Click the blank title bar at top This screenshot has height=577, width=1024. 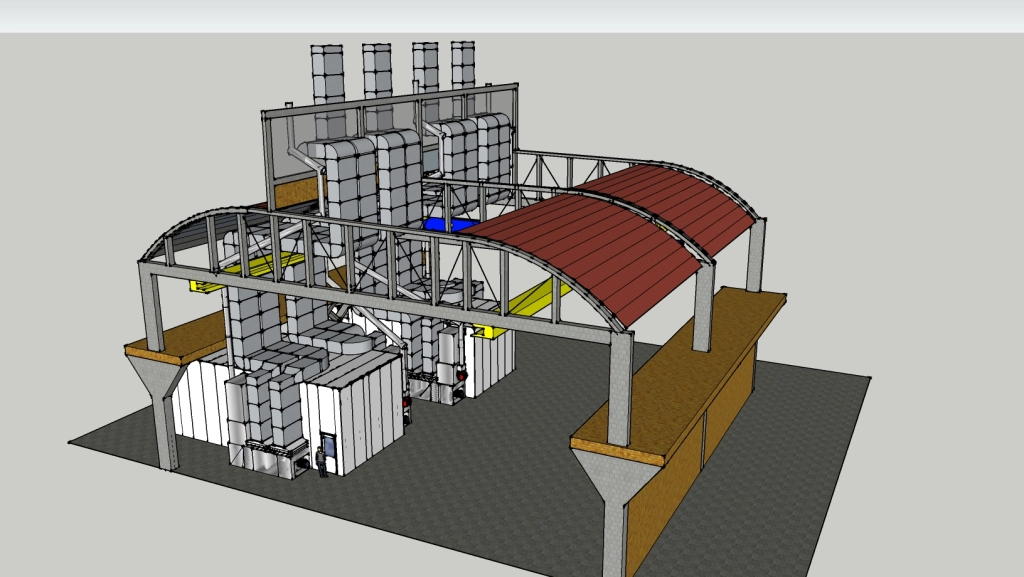tap(512, 16)
